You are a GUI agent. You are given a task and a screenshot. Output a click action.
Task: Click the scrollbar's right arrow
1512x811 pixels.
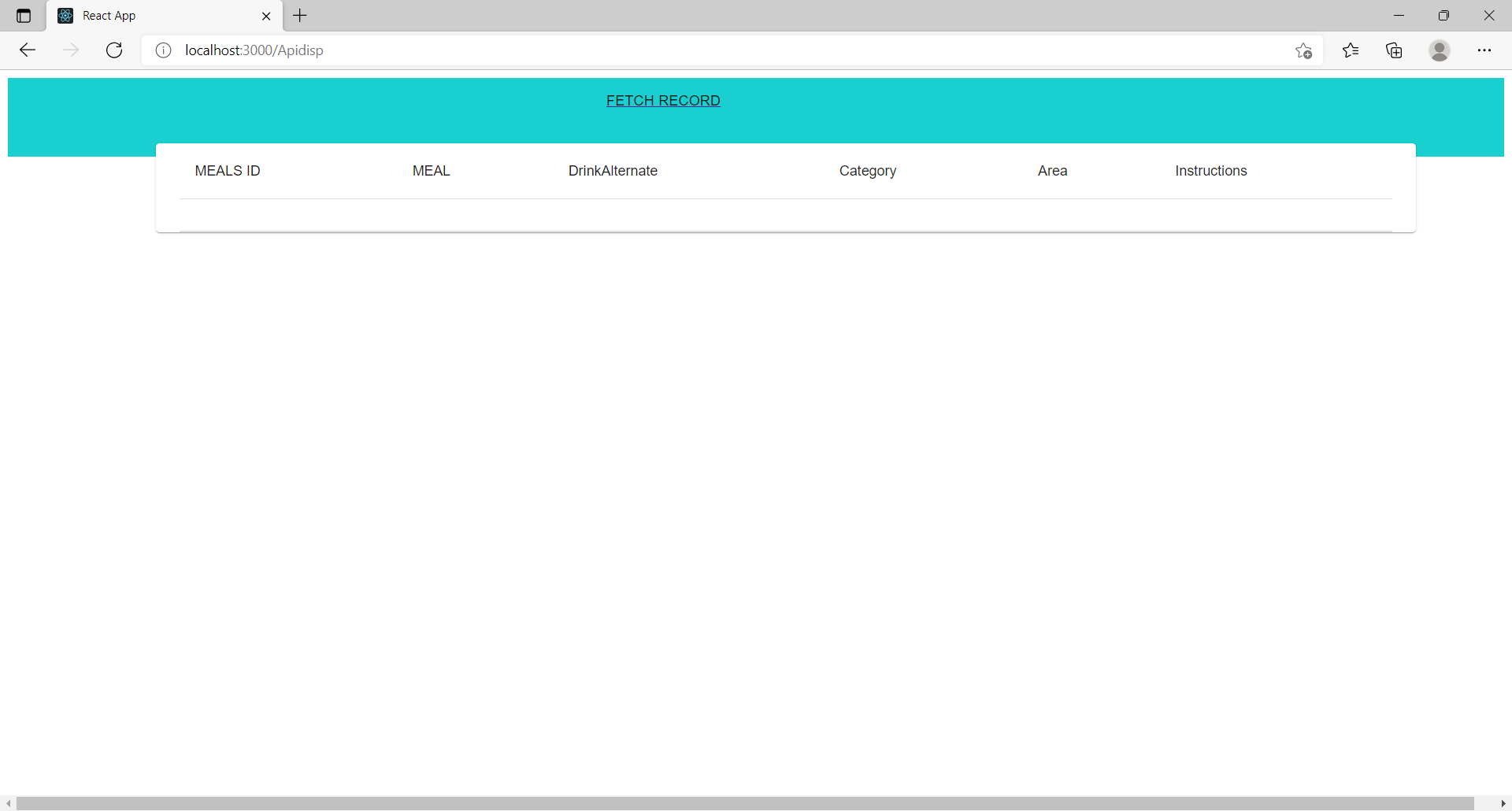1503,803
